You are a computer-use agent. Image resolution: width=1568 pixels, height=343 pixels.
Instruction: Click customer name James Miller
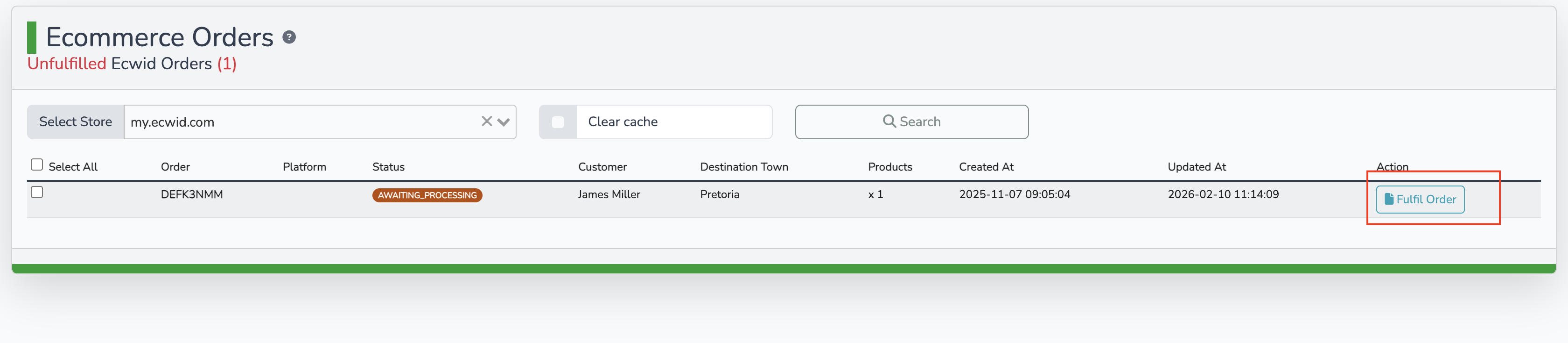point(609,194)
